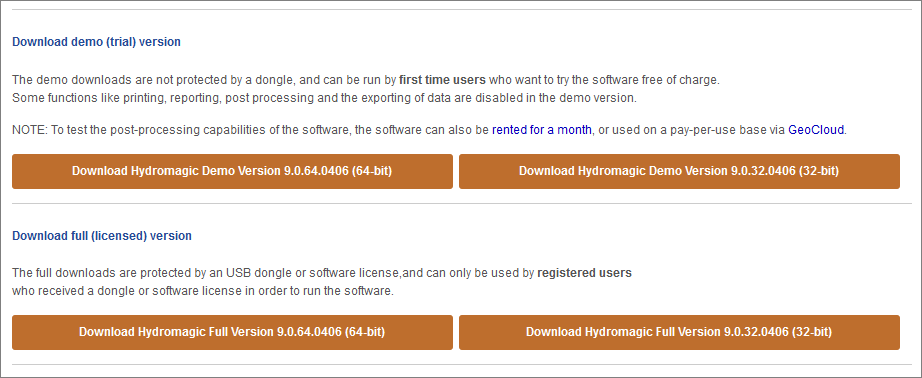Click the bold 'first time users' text
This screenshot has height=378, width=922.
tap(443, 79)
